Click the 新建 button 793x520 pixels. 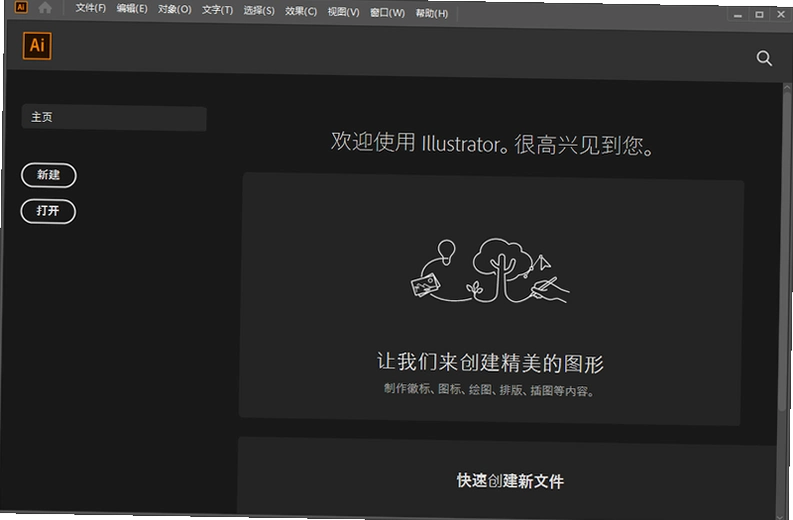point(49,175)
